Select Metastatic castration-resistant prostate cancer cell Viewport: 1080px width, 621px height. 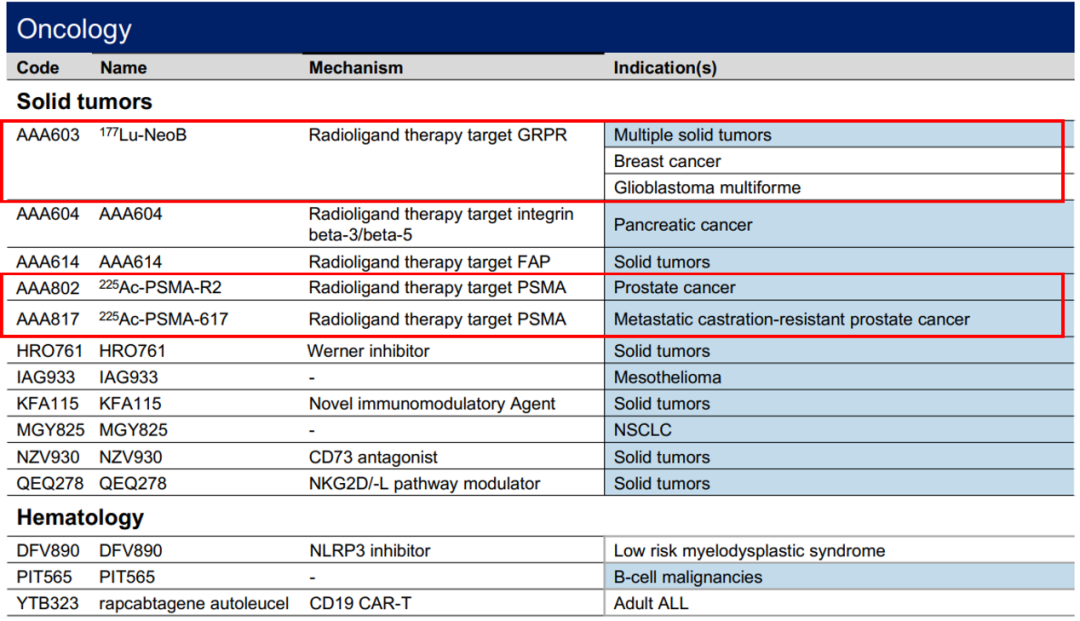pos(791,320)
